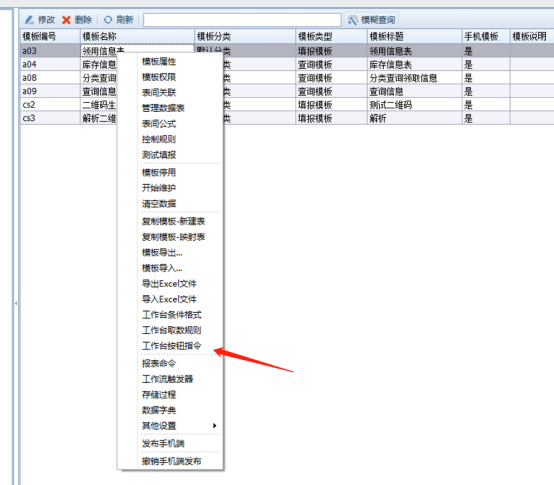The width and height of the screenshot is (554, 485).
Task: Click 测试填报 menu item
Action: tap(159, 155)
